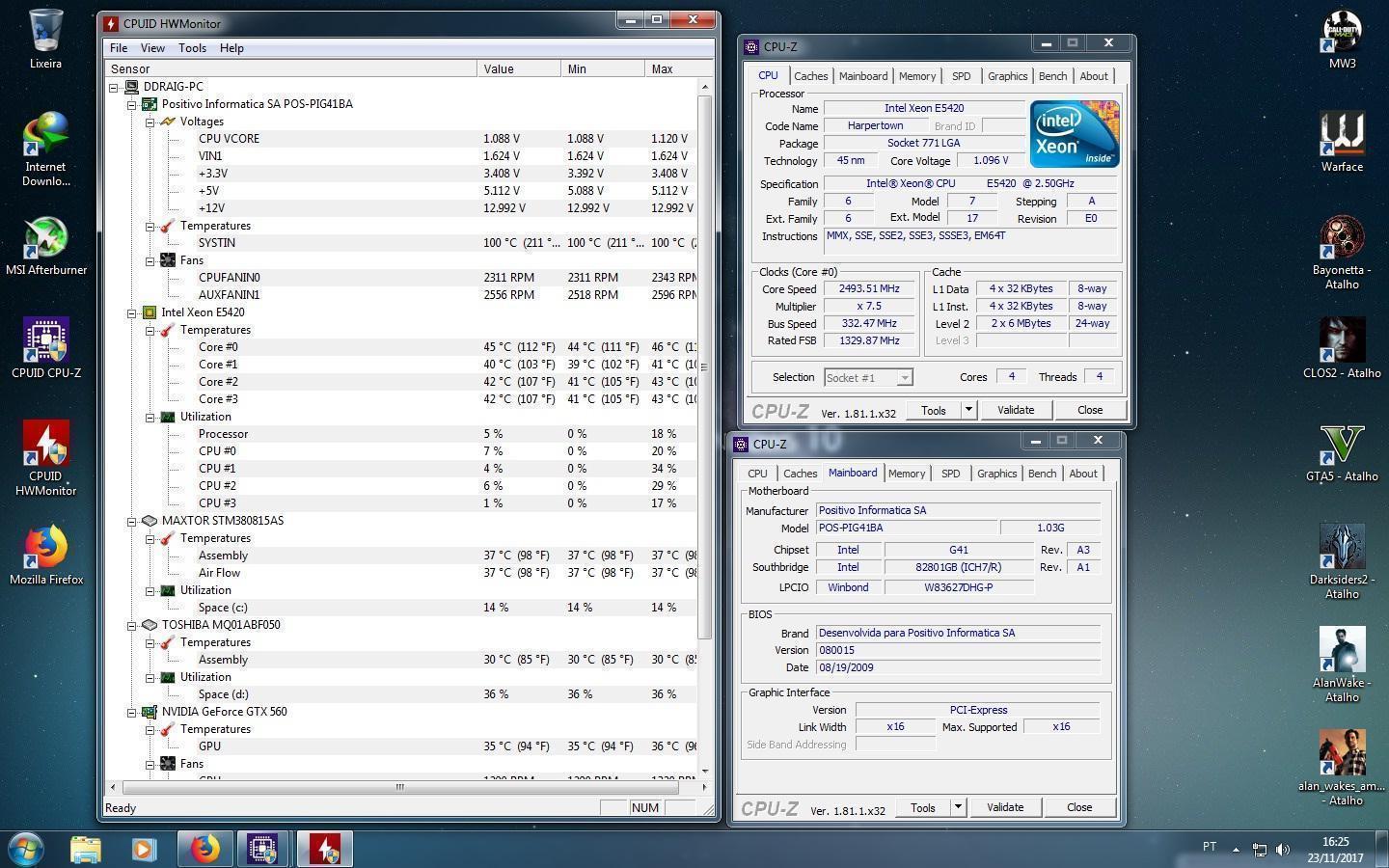
Task: Click clock showing 16:25 in taskbar
Action: click(x=1335, y=842)
